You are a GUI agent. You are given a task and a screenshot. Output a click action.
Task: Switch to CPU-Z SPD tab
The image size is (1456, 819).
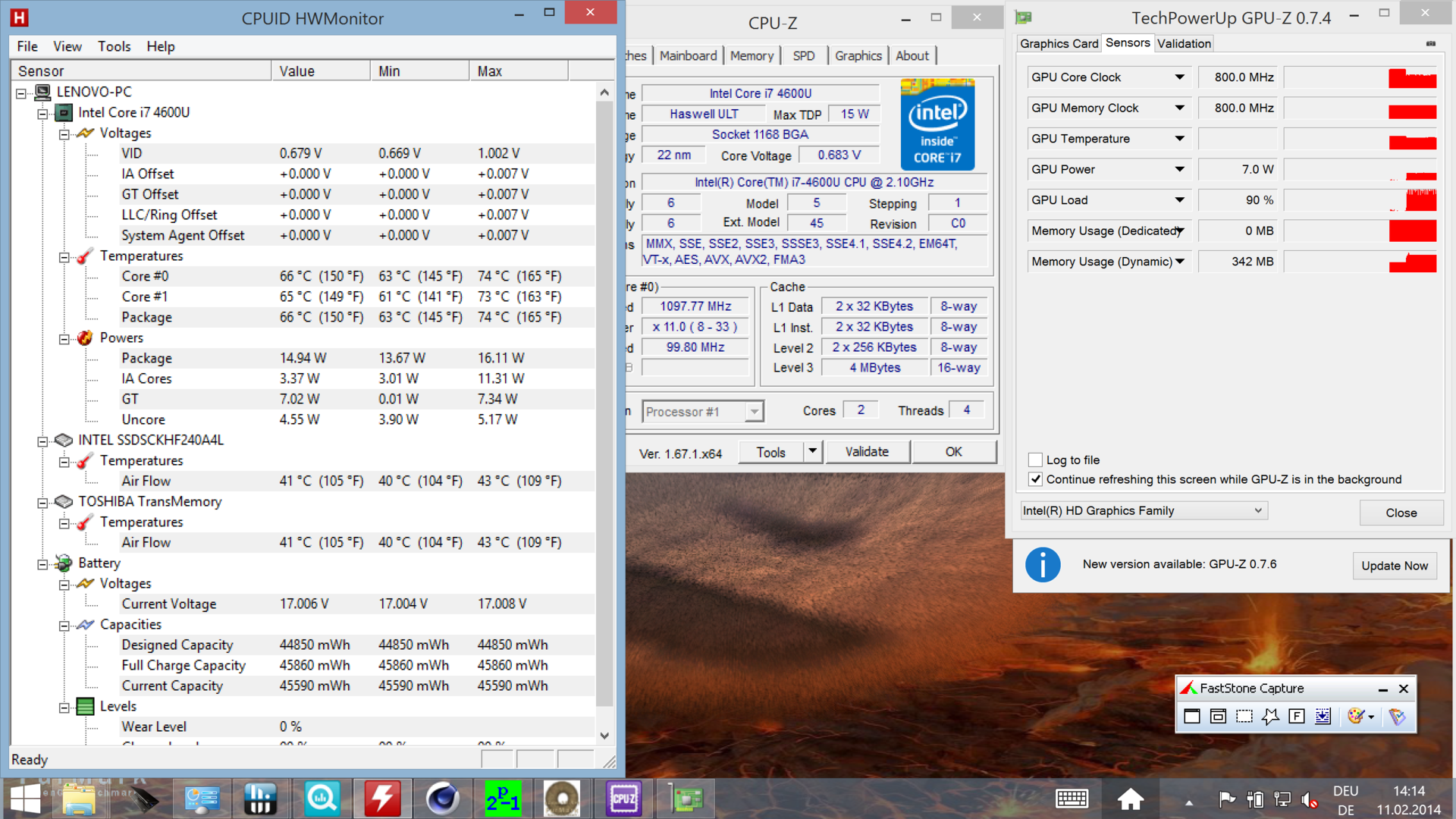pos(804,56)
